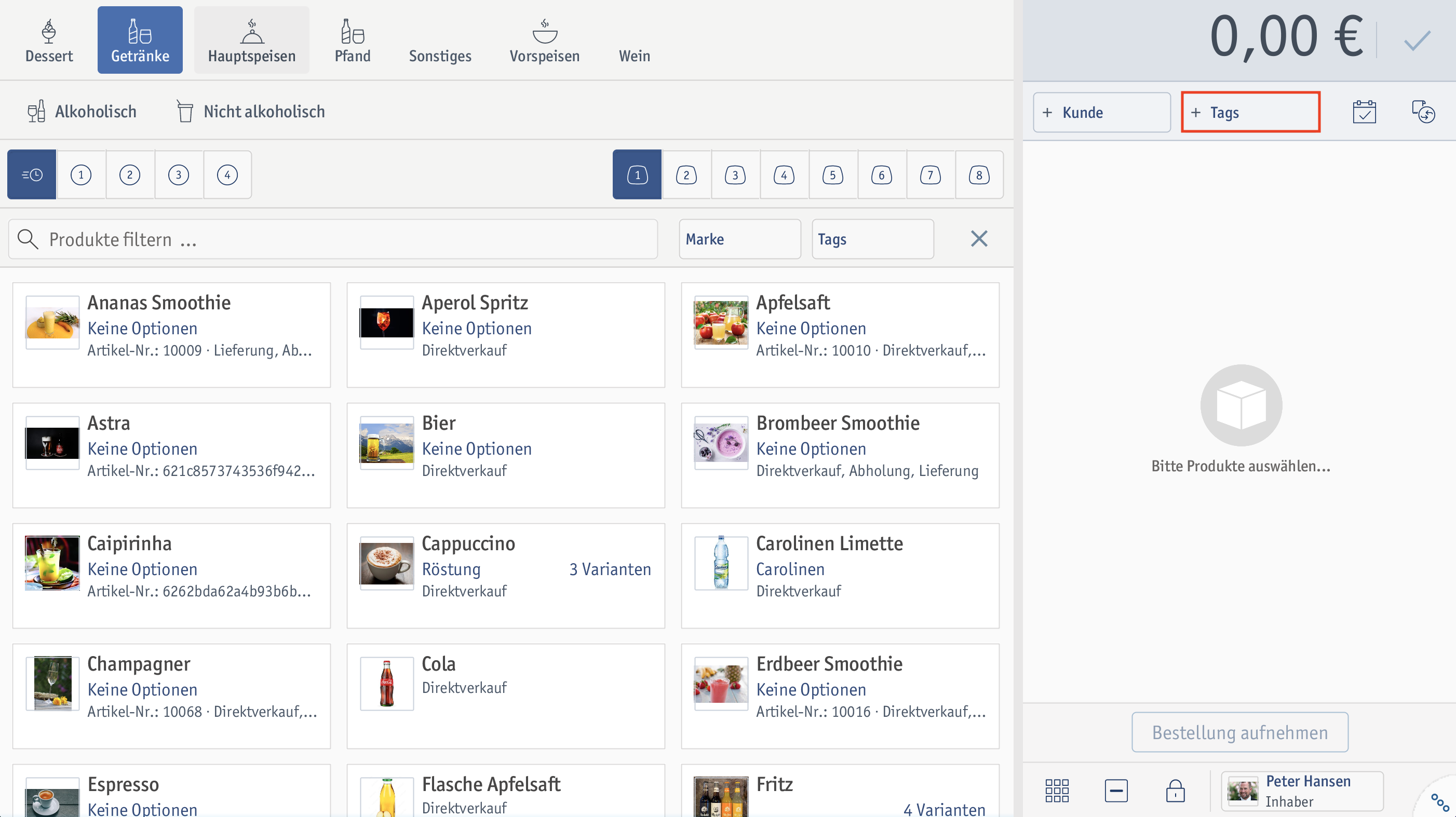Select the Caipirinha product card
Image resolution: width=1456 pixels, height=817 pixels.
point(171,576)
